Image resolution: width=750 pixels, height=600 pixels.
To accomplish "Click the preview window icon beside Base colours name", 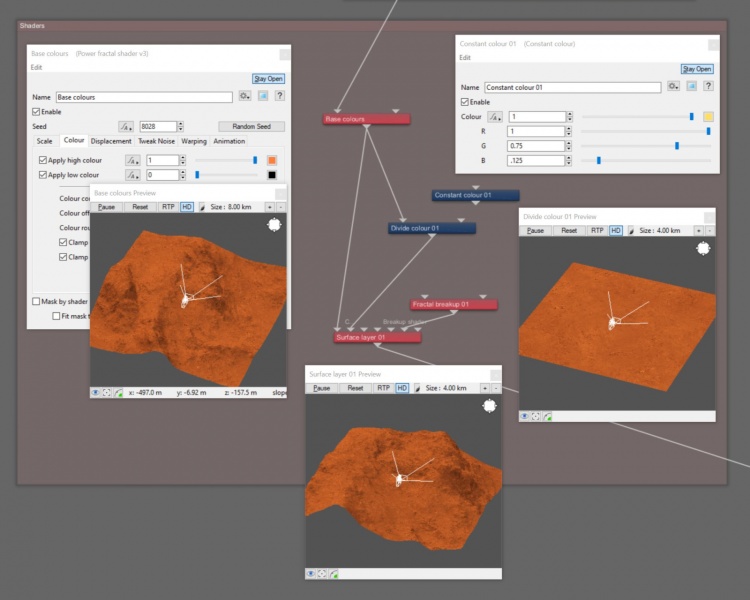I will click(x=263, y=96).
